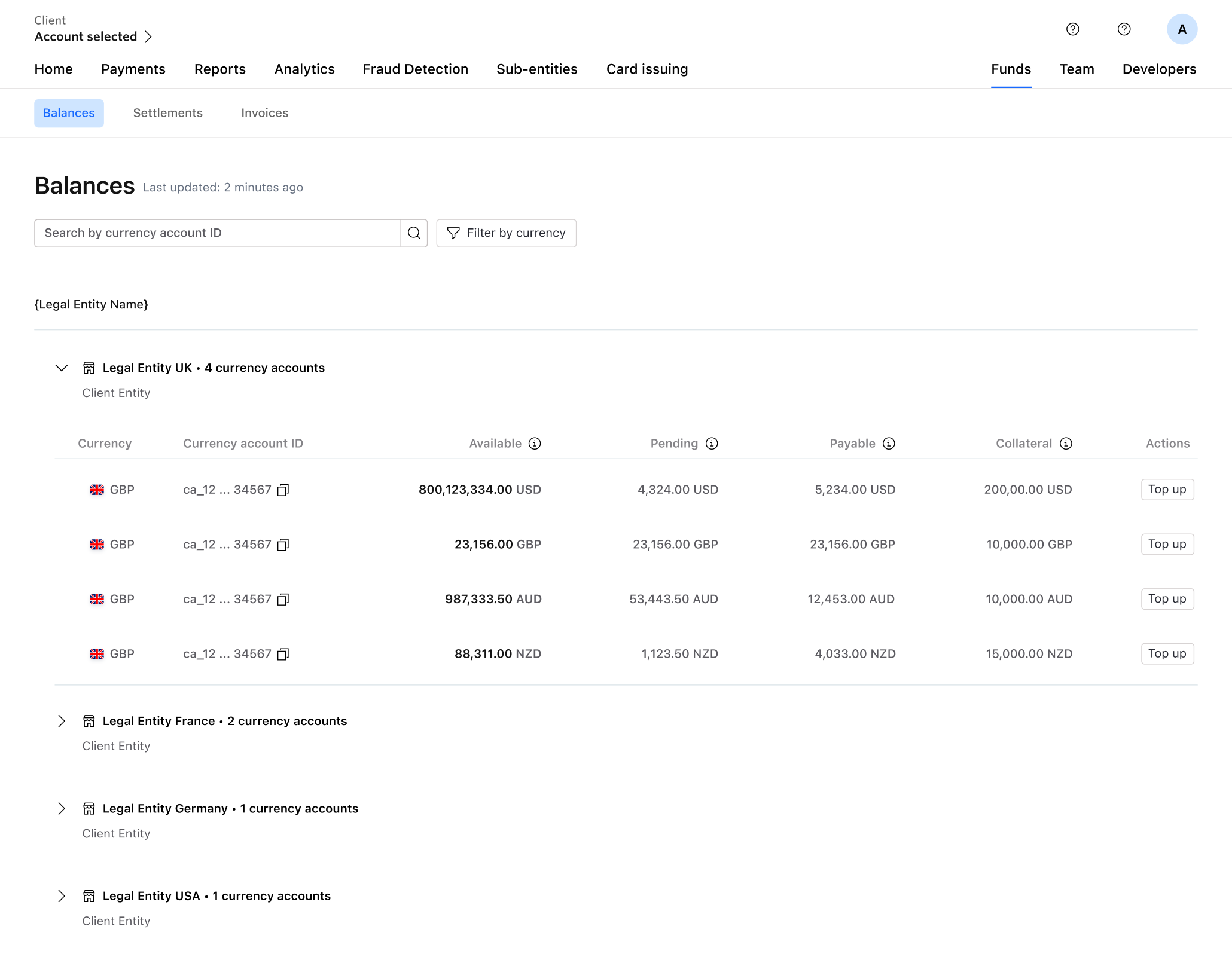Click the Available column info icon
The height and width of the screenshot is (966, 1232).
[x=535, y=444]
